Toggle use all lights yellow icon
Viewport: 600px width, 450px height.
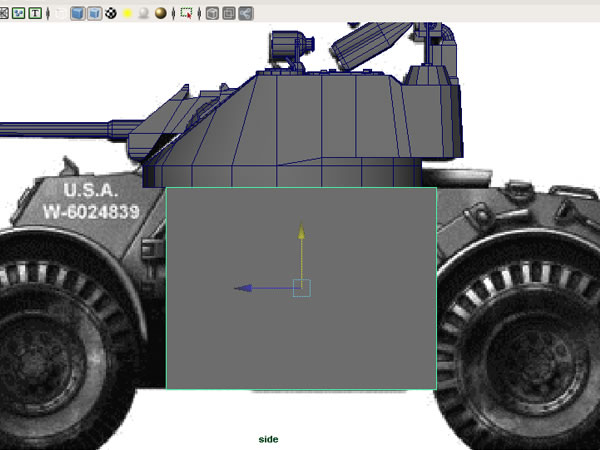click(127, 14)
